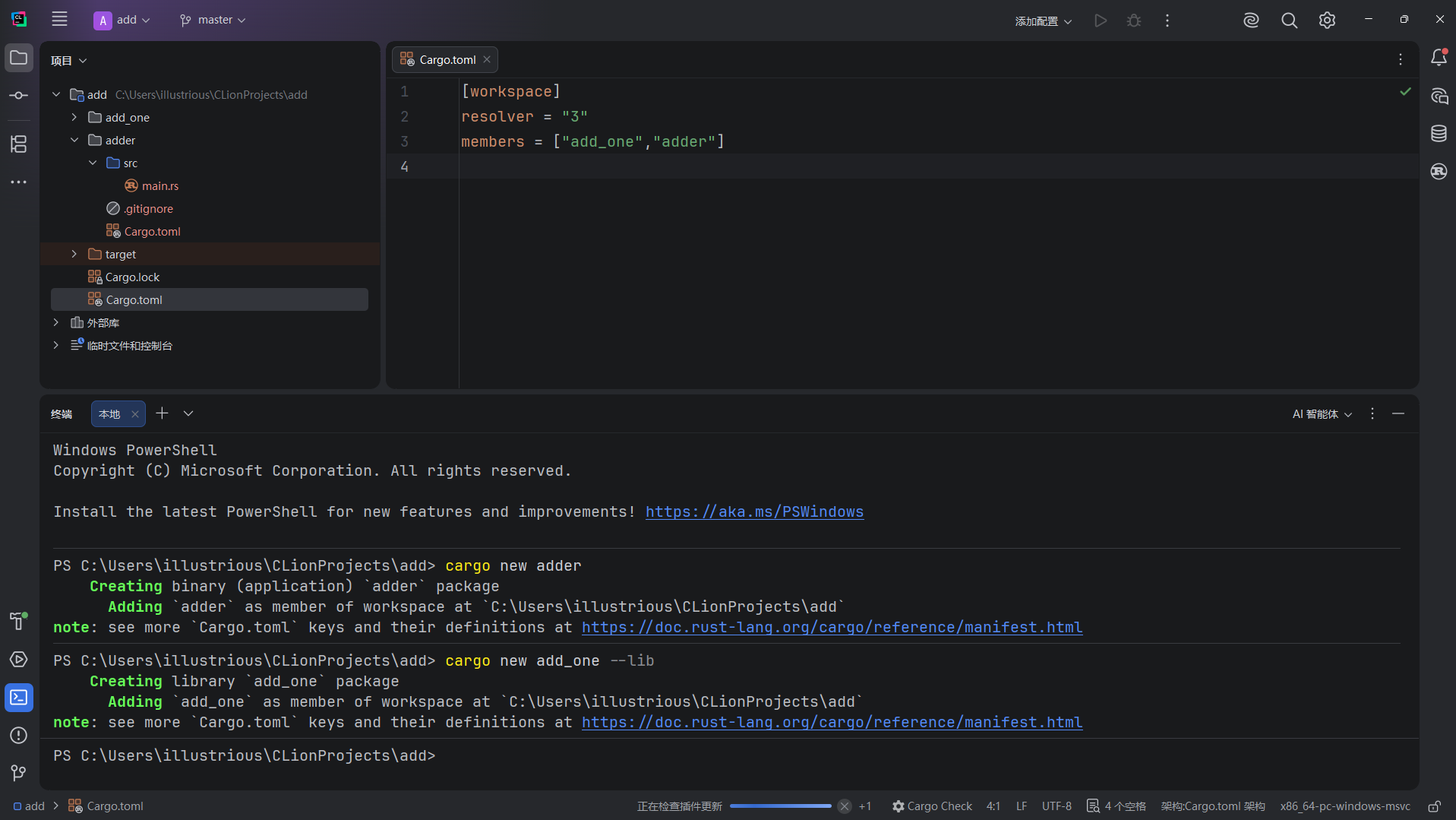
Task: Click the x86_64-pc-windows-msvc target
Action: [1345, 806]
